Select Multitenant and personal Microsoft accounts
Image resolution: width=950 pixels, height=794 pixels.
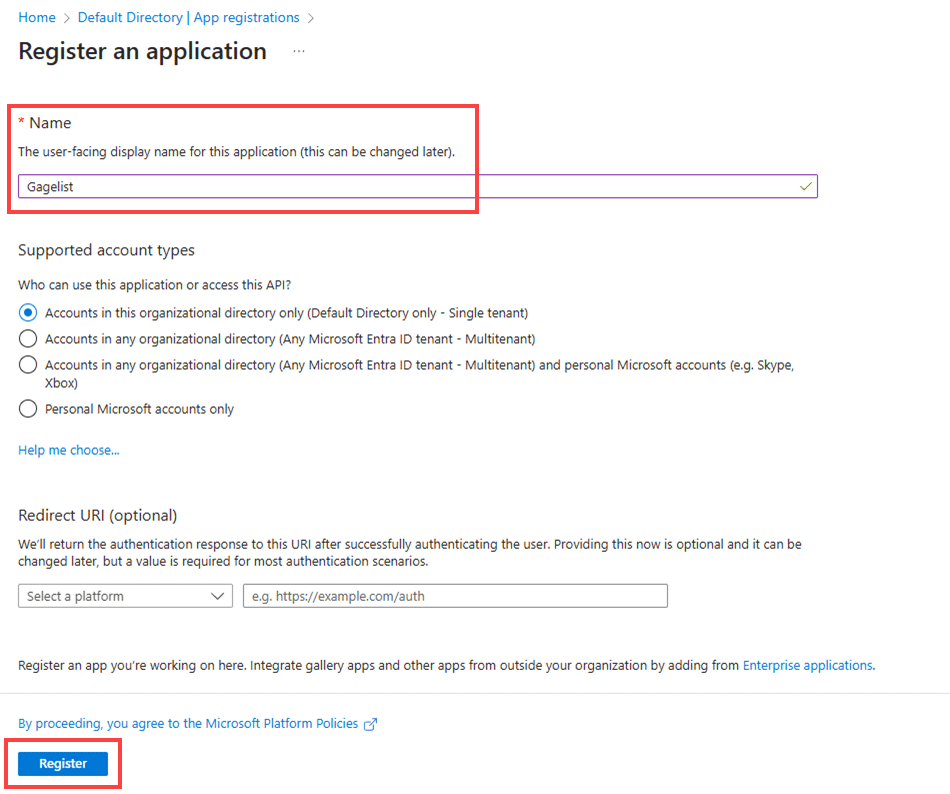click(x=28, y=365)
